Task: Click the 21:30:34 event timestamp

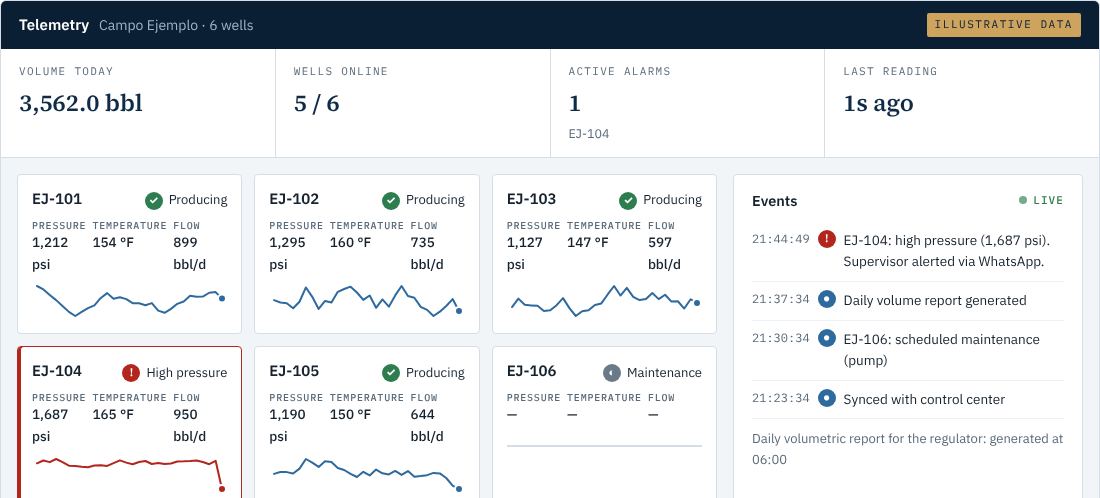Action: 781,338
